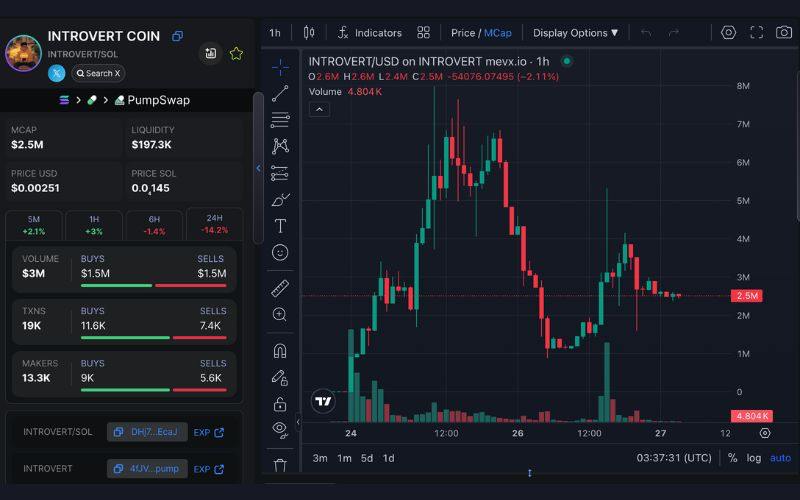Click the 2.5M current price label

coord(747,296)
